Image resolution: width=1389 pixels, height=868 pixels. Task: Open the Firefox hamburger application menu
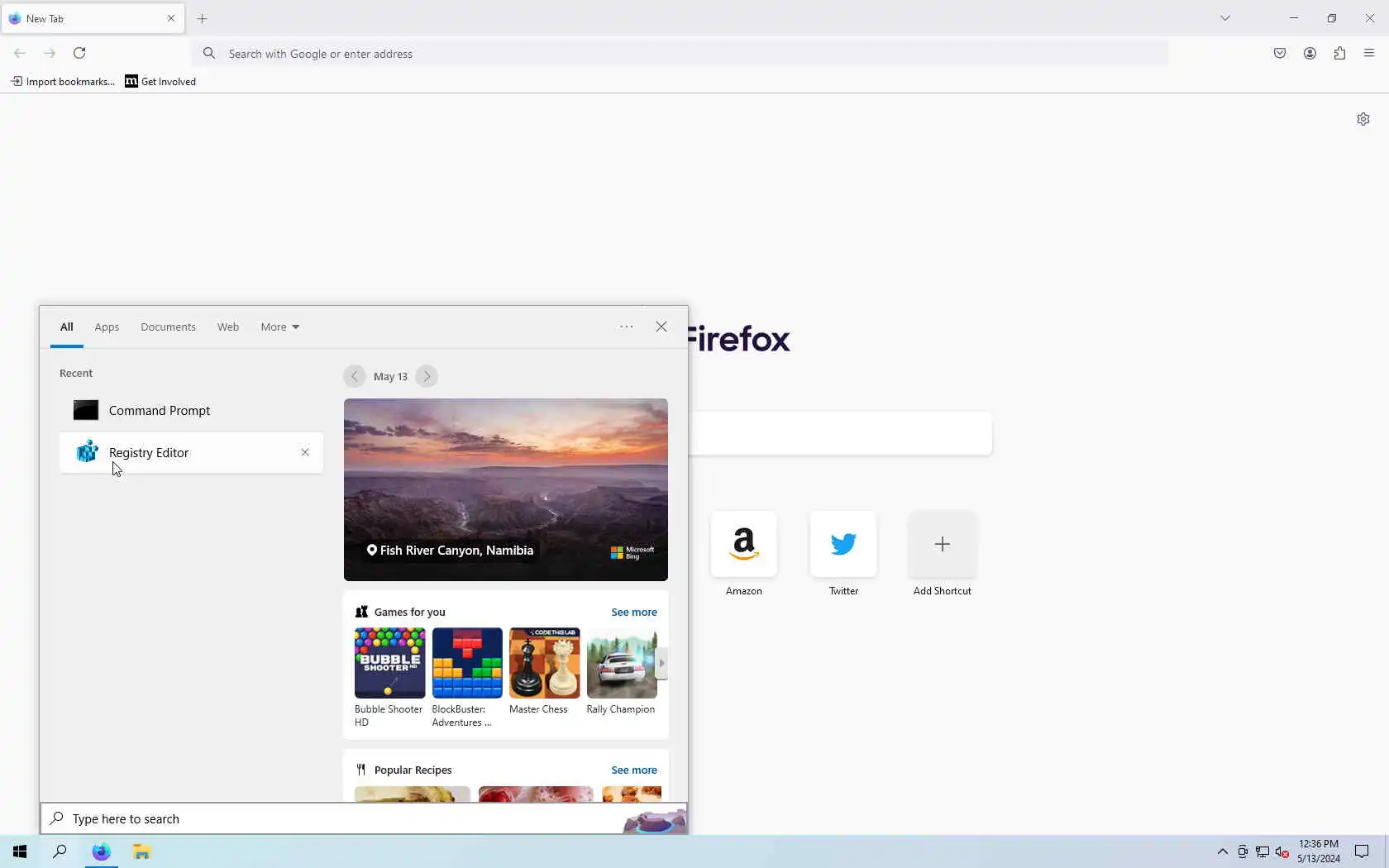[1369, 53]
